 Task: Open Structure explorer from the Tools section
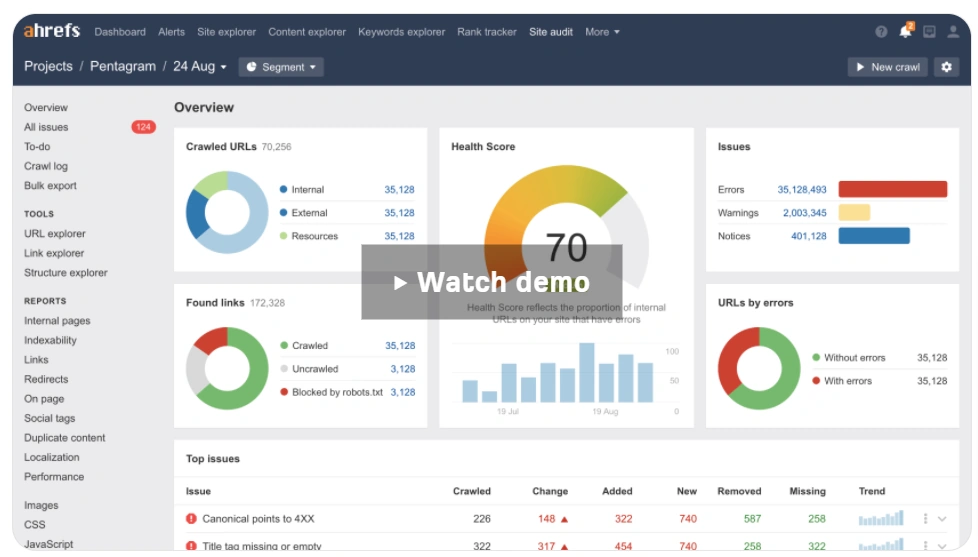click(x=66, y=273)
